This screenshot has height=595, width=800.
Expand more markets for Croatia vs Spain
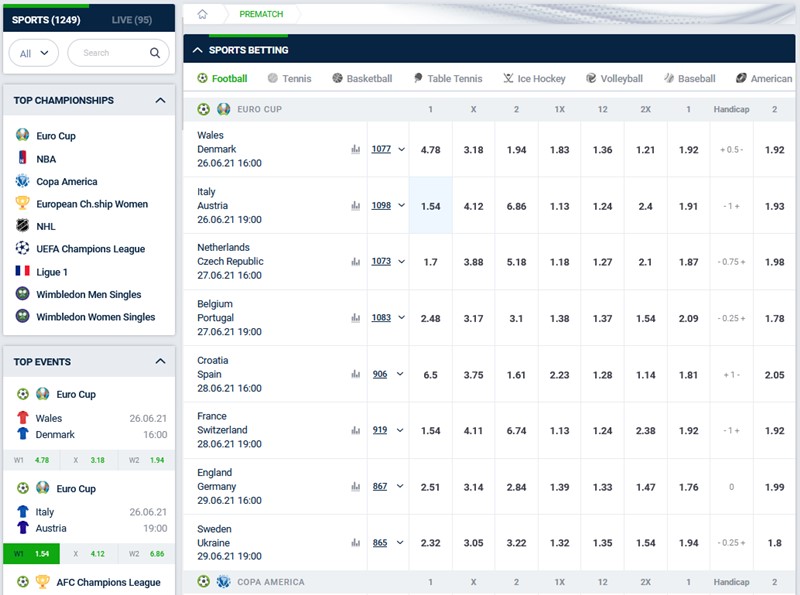(x=402, y=375)
